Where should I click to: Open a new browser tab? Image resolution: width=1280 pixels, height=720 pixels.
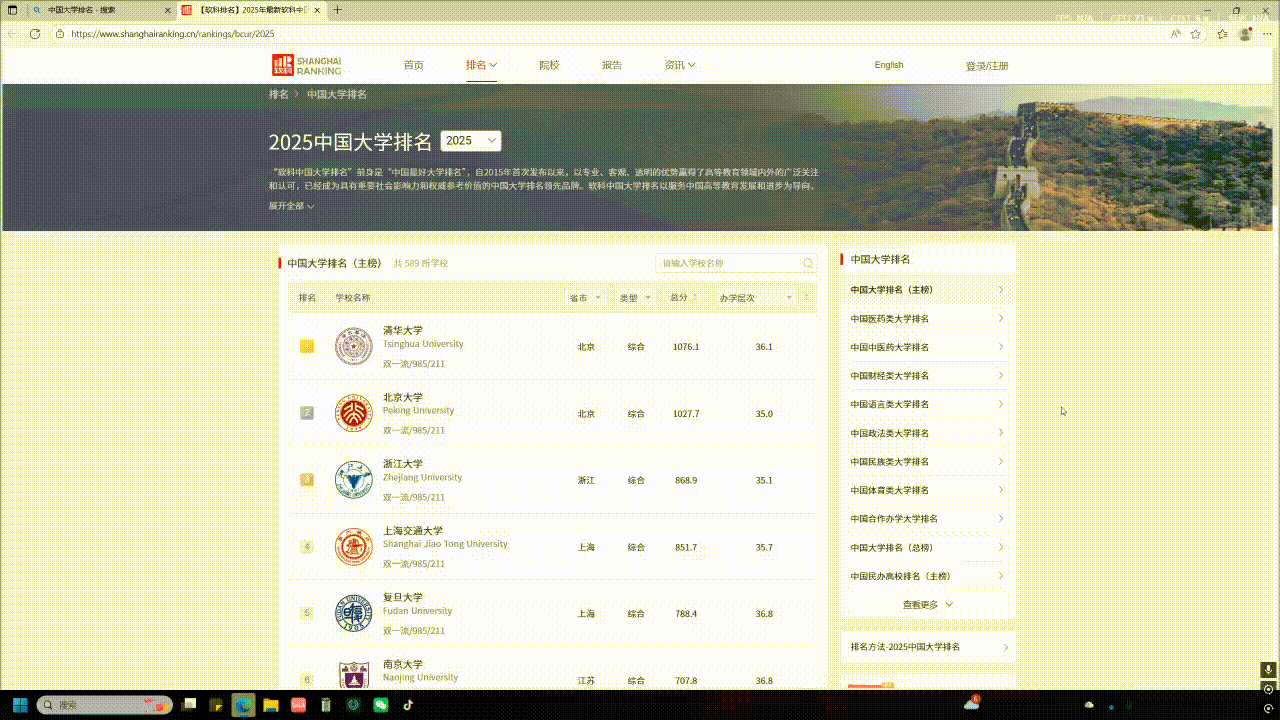[337, 10]
